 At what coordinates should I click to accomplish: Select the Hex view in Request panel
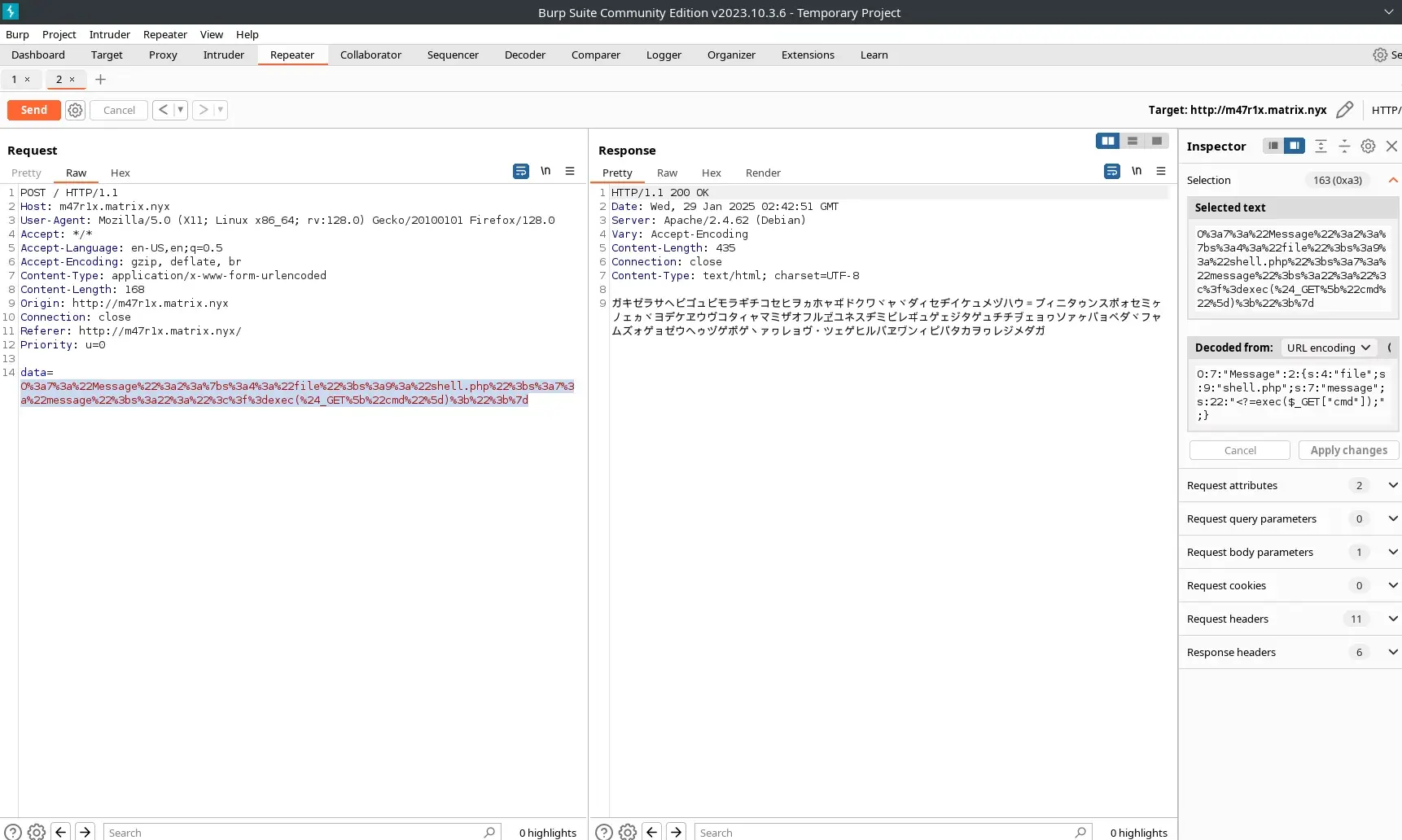tap(120, 173)
